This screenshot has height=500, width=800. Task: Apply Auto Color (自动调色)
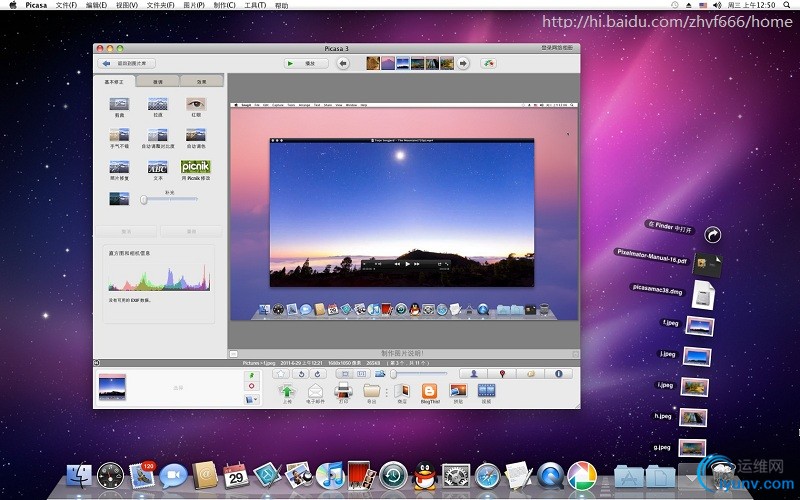[196, 135]
